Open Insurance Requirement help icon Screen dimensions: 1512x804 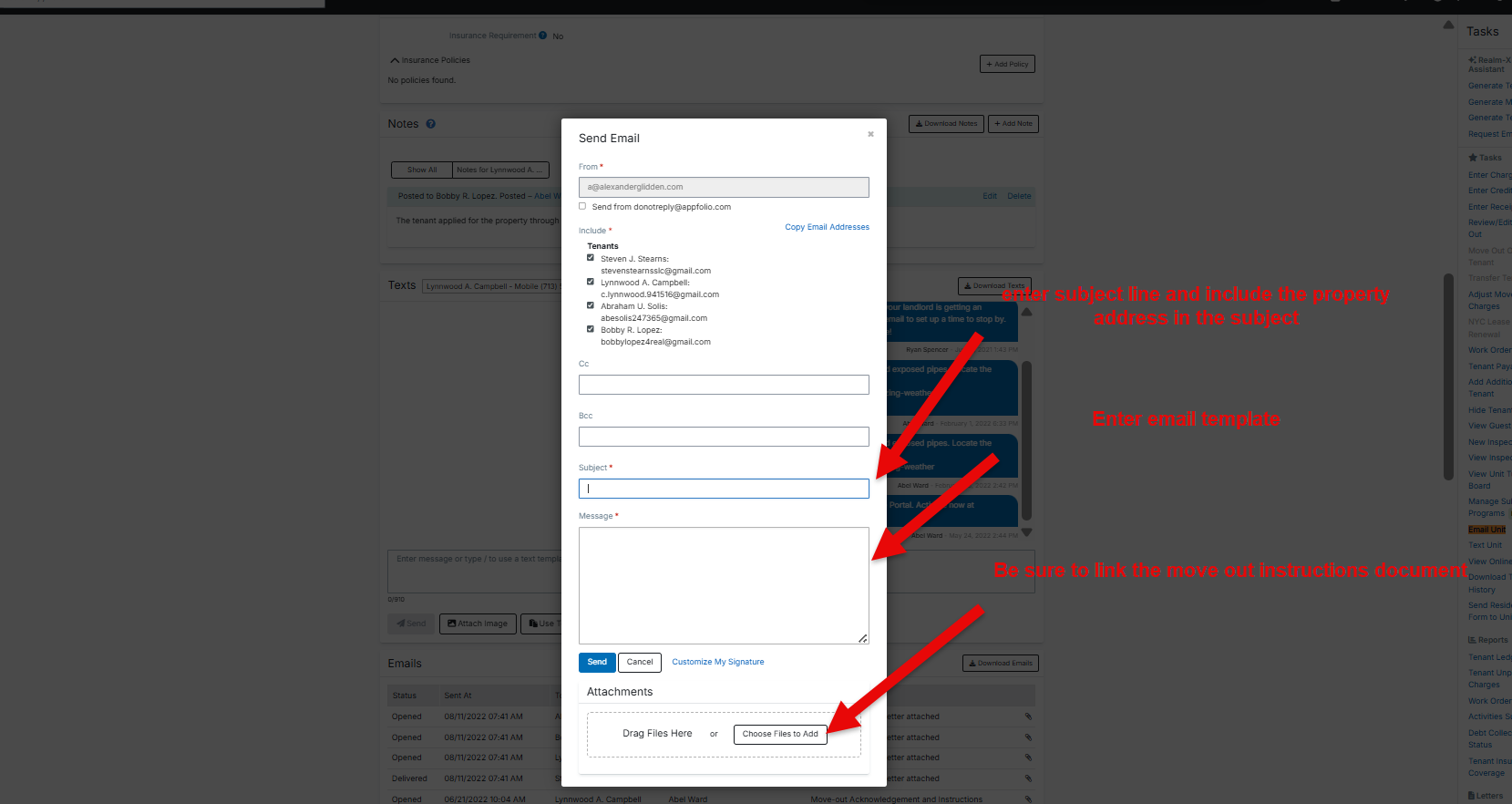click(543, 36)
